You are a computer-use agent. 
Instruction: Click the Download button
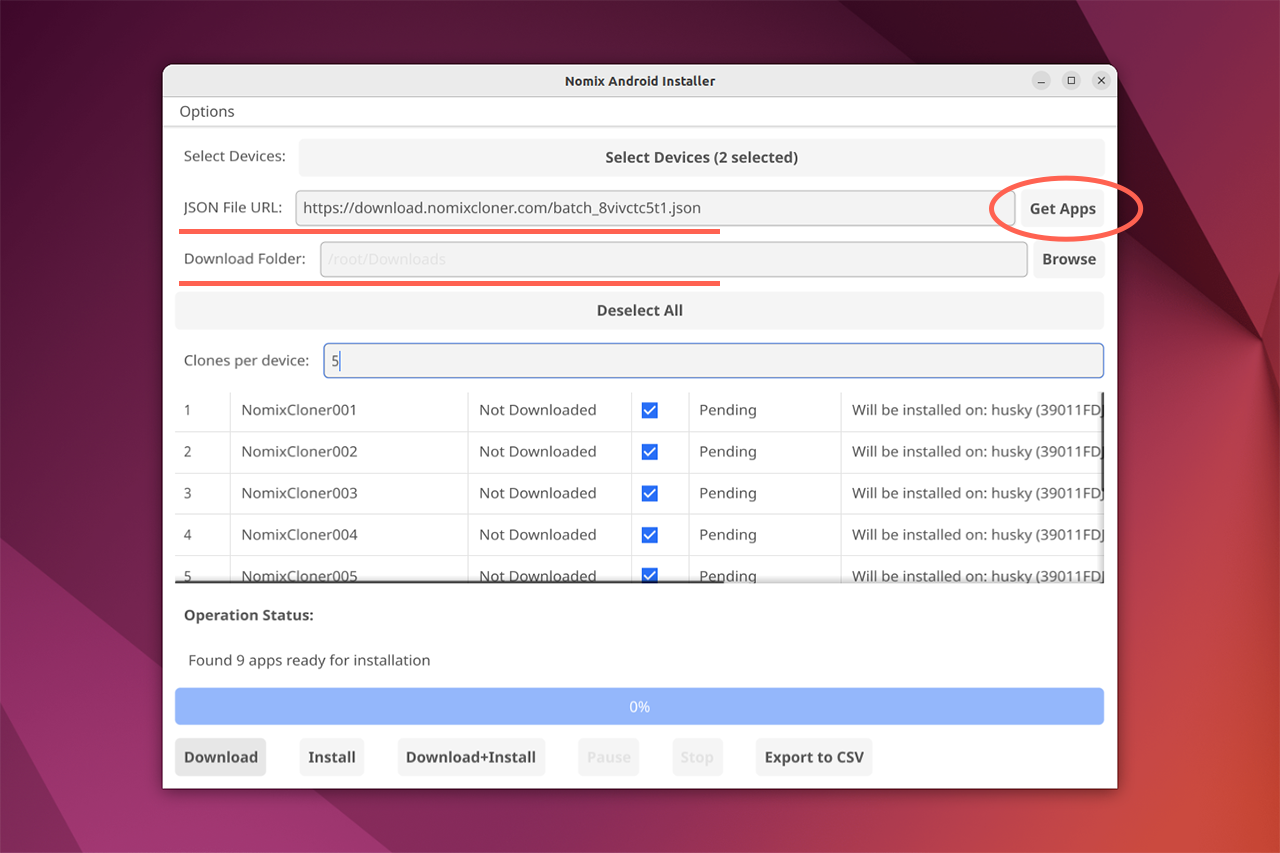coord(221,757)
